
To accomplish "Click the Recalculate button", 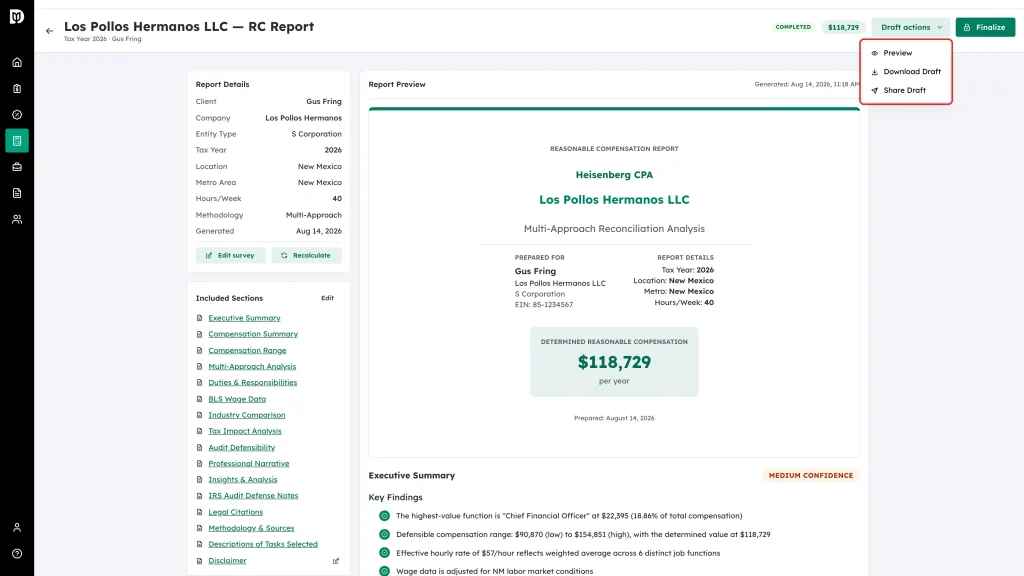I will (x=306, y=255).
